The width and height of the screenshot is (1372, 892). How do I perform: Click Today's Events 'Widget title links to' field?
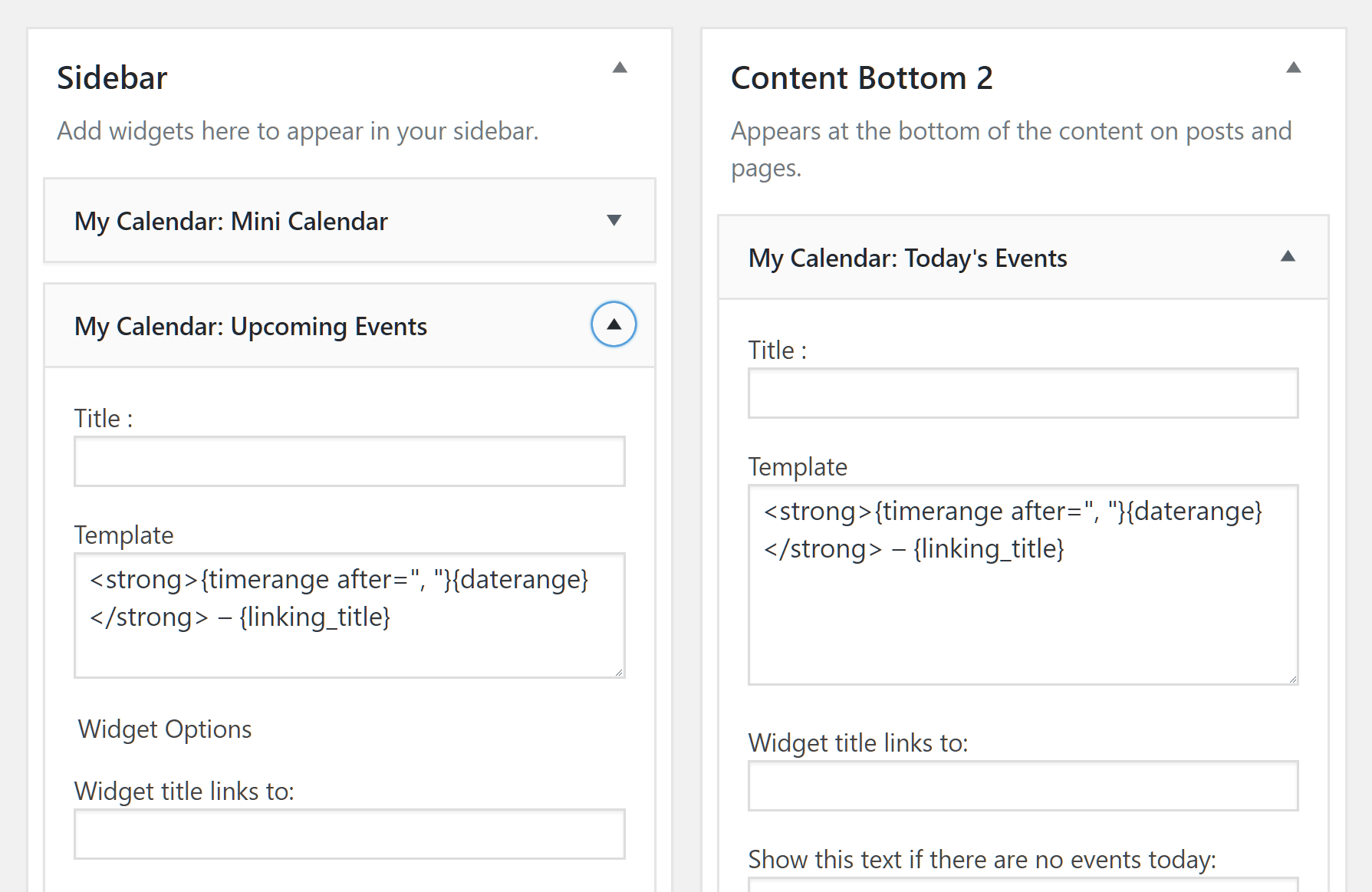click(x=1022, y=786)
